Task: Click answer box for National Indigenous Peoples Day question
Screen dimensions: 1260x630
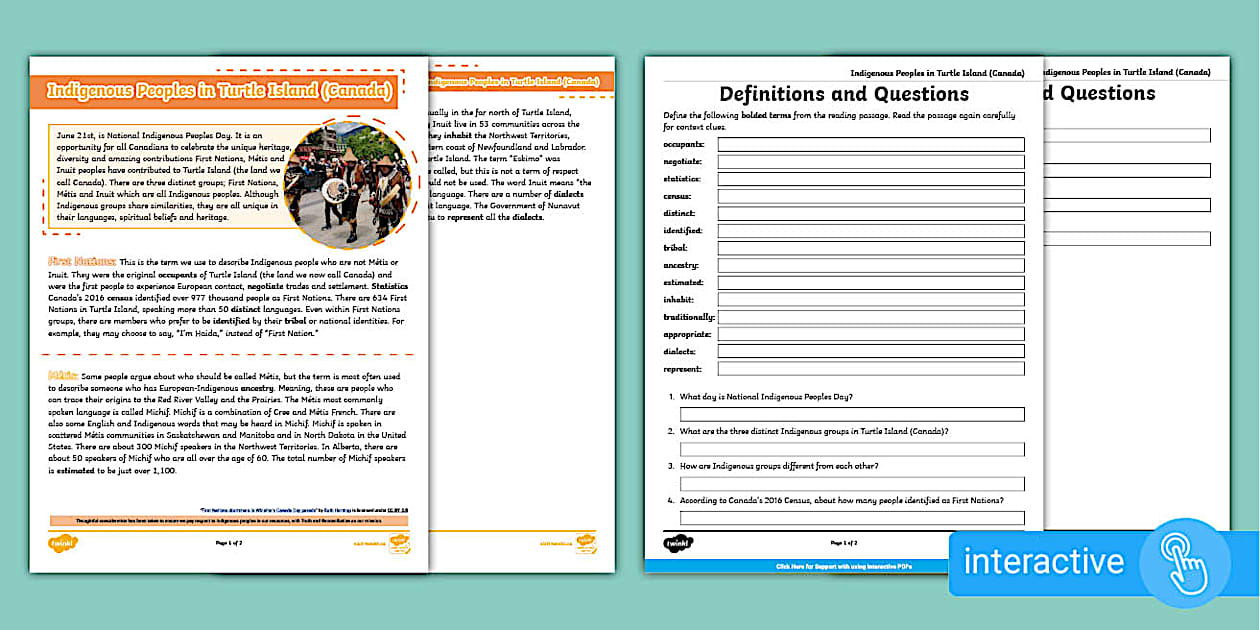Action: pyautogui.click(x=852, y=414)
